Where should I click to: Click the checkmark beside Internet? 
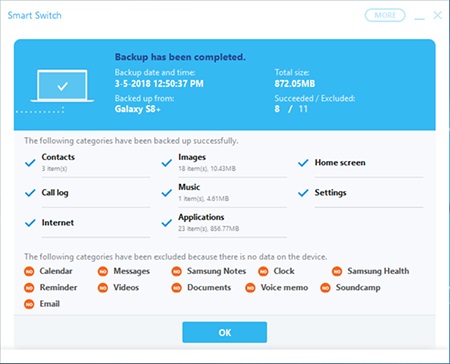[30, 223]
